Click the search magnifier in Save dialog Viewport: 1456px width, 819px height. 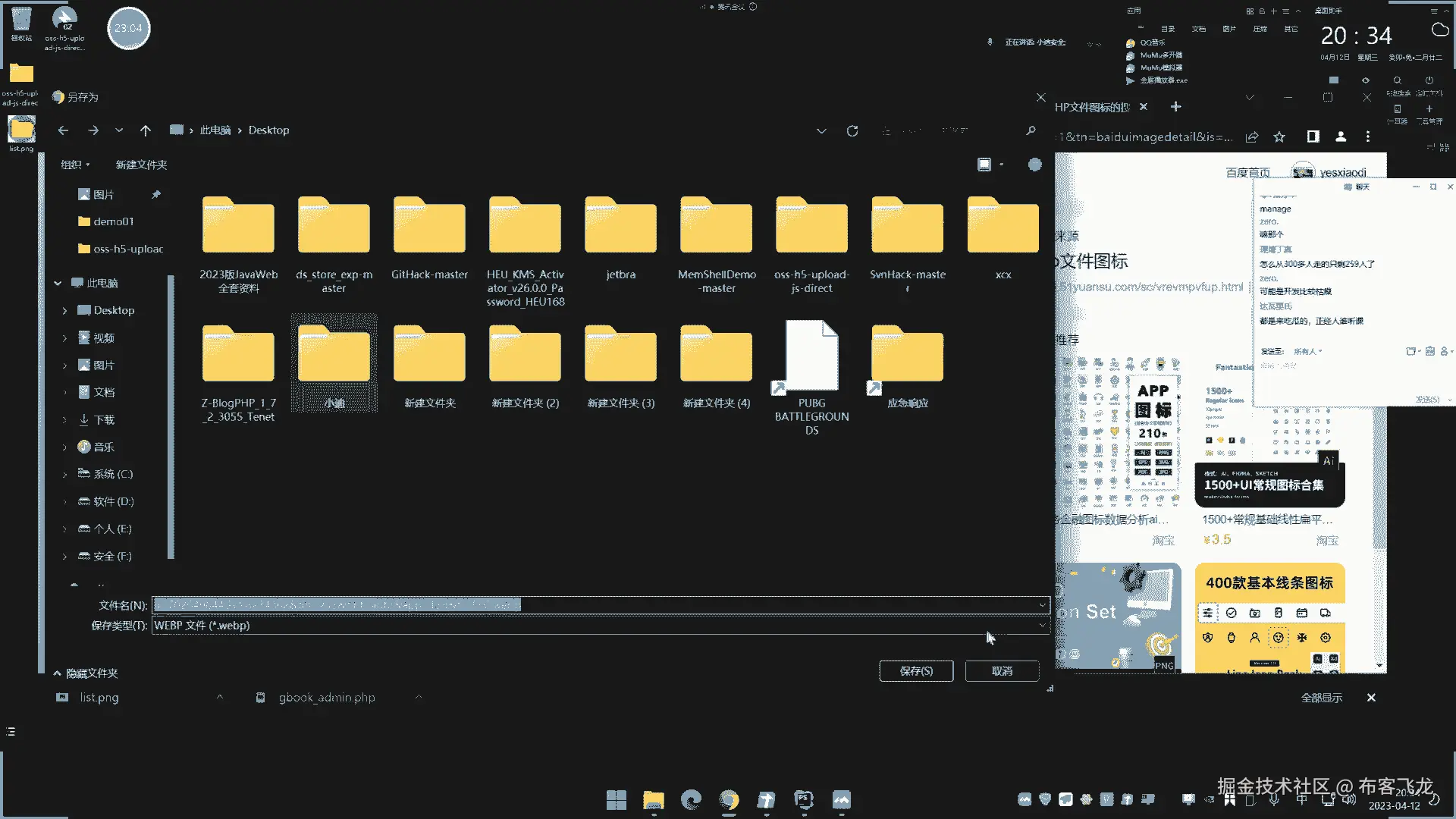pos(1031,130)
